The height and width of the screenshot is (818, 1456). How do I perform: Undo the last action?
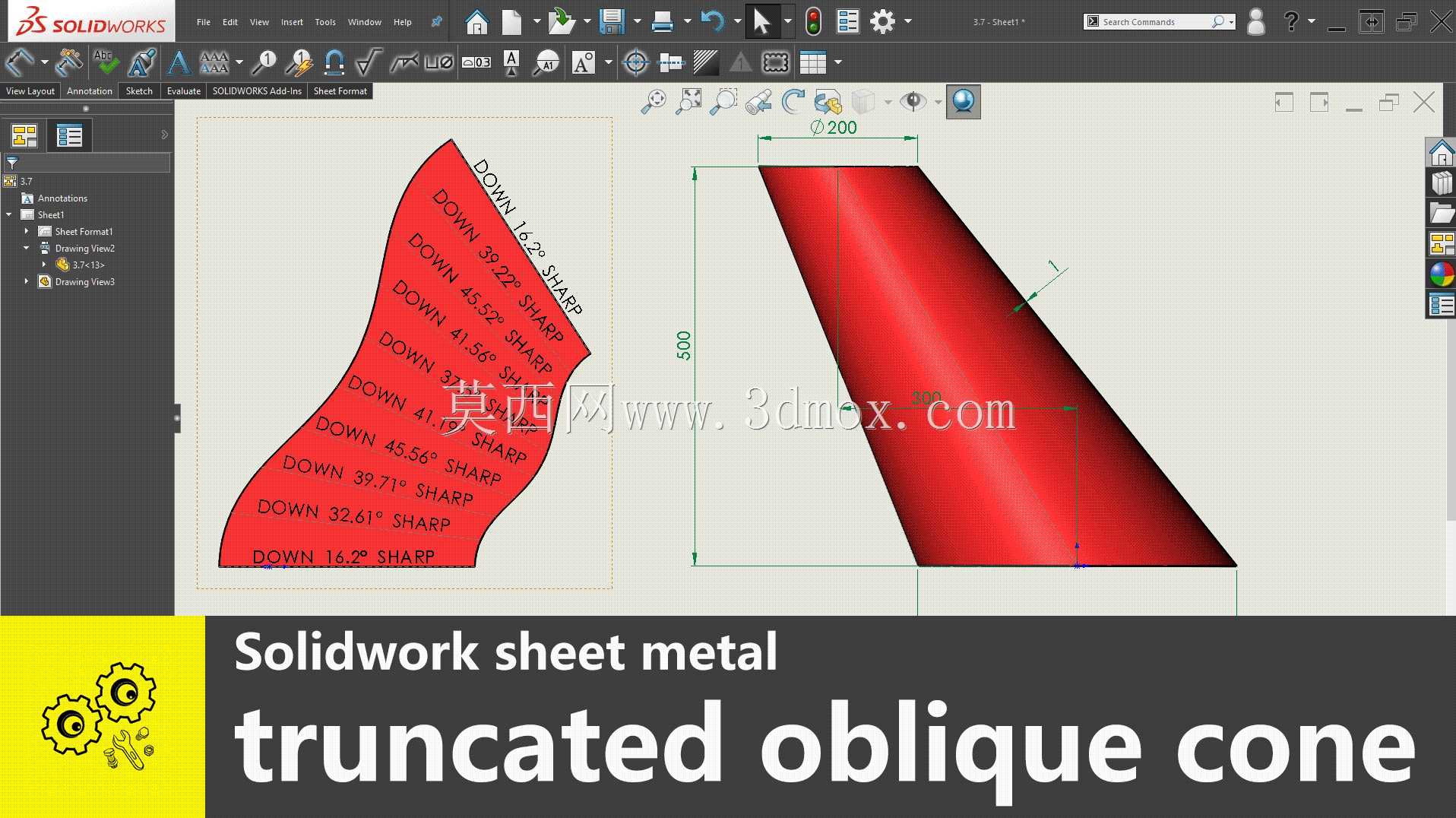712,21
